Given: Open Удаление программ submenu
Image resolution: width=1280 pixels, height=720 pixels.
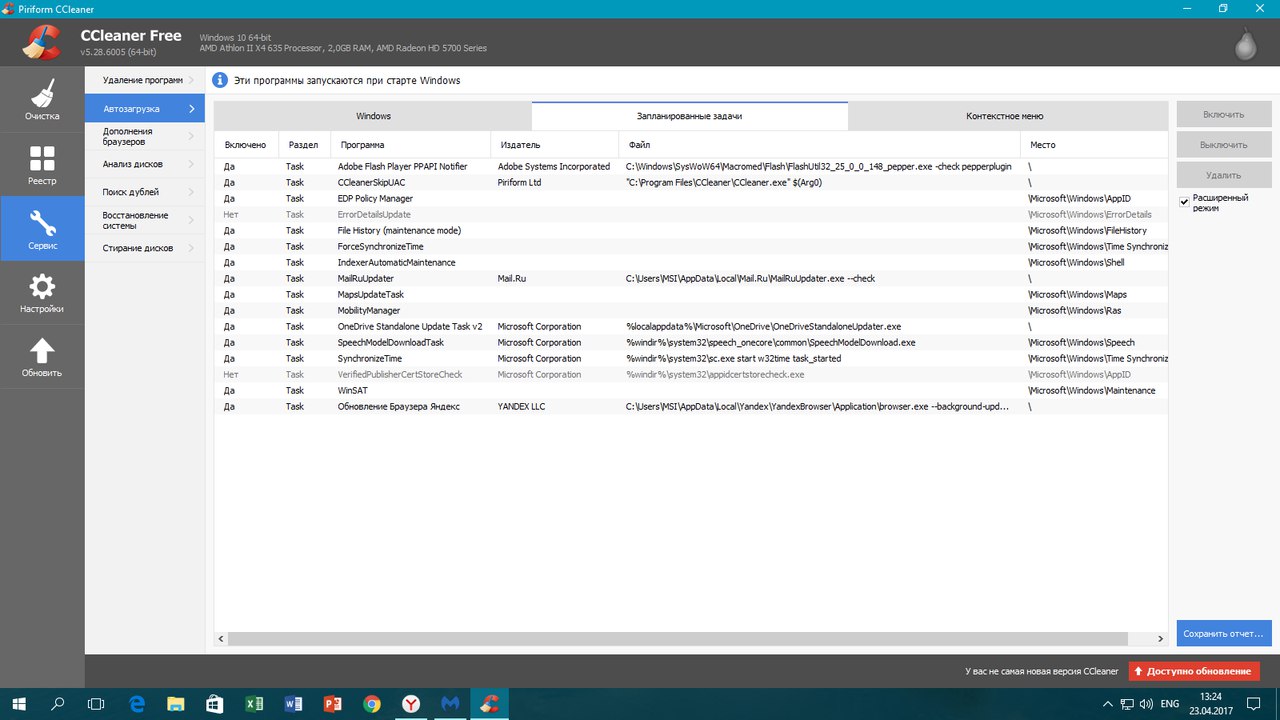Looking at the screenshot, I should [145, 80].
